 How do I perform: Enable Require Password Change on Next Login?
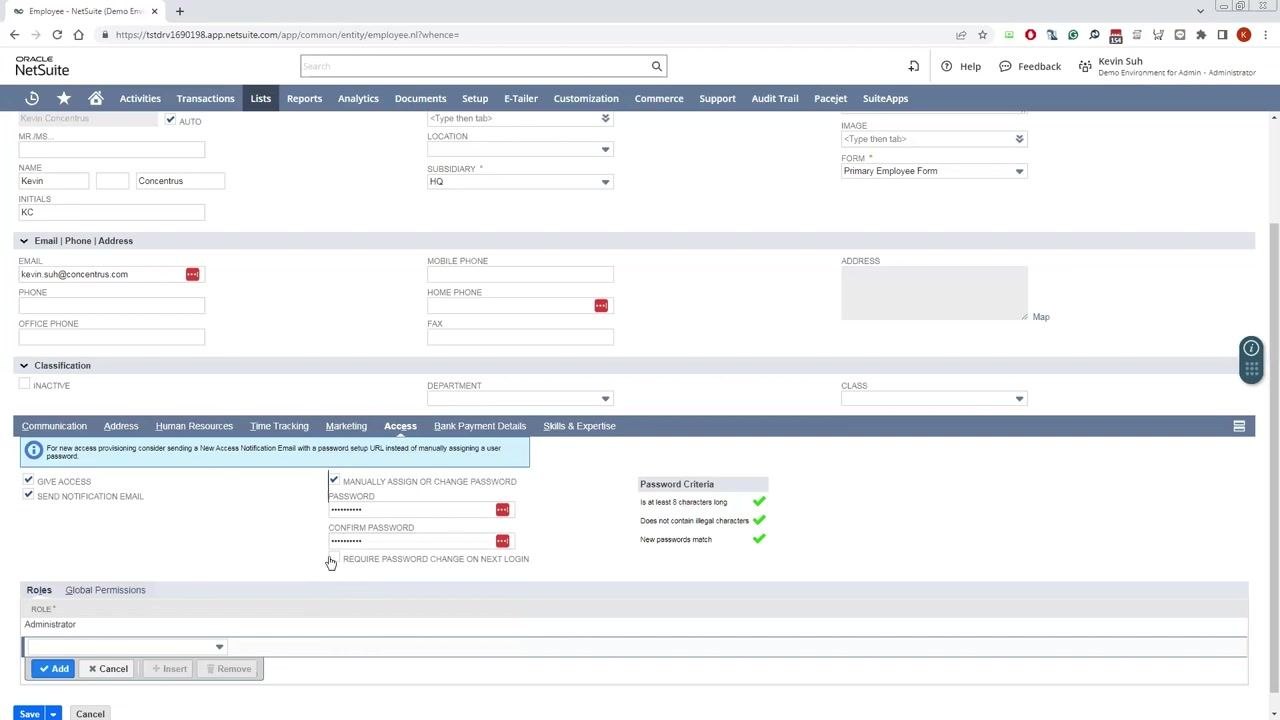(334, 558)
